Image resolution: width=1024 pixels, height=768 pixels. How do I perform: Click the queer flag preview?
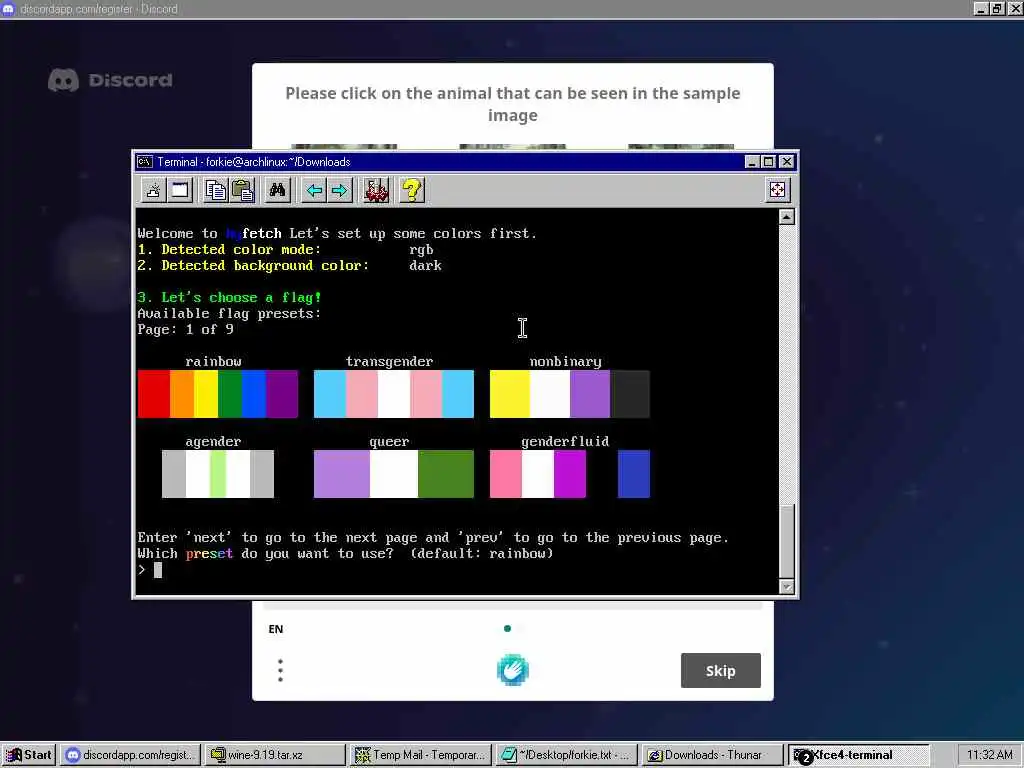click(x=394, y=474)
